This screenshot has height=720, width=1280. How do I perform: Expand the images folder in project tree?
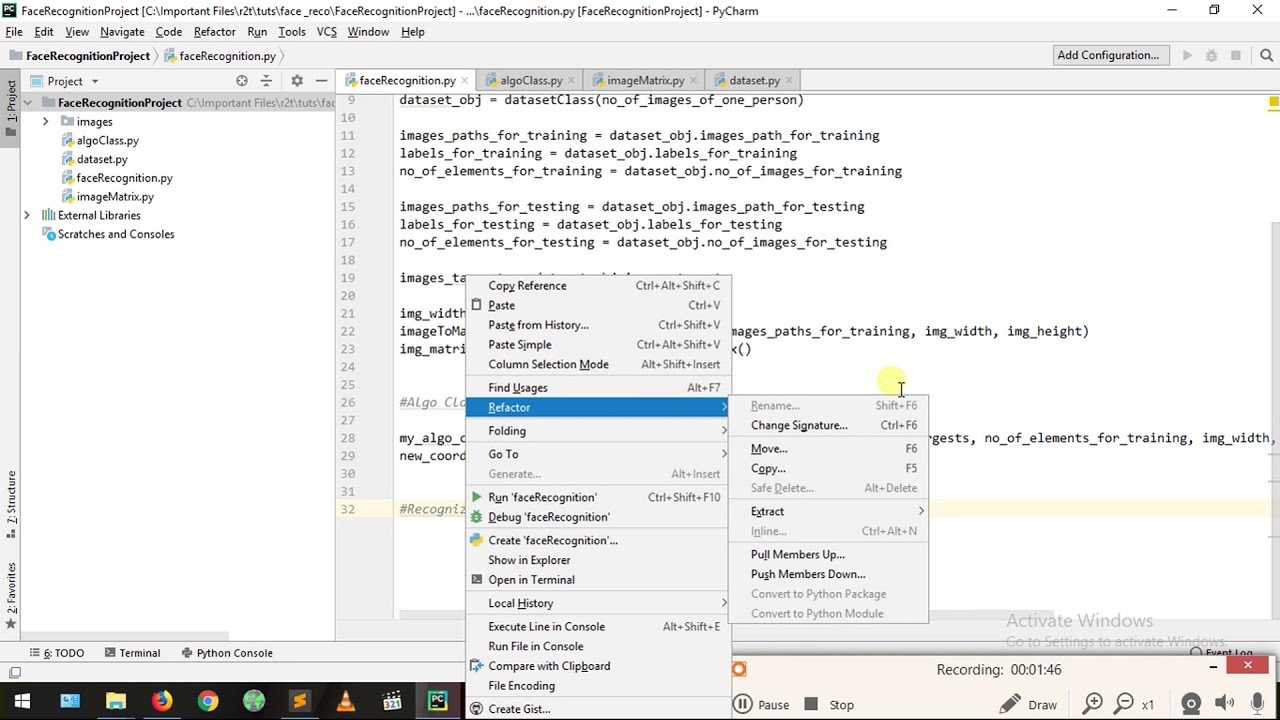(x=45, y=122)
